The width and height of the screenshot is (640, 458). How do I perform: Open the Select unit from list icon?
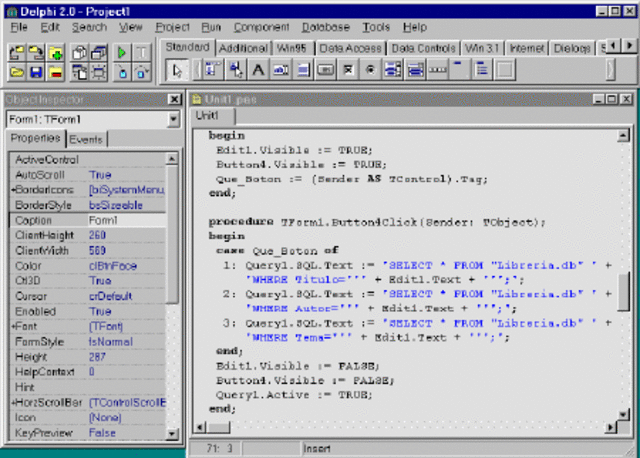79,53
